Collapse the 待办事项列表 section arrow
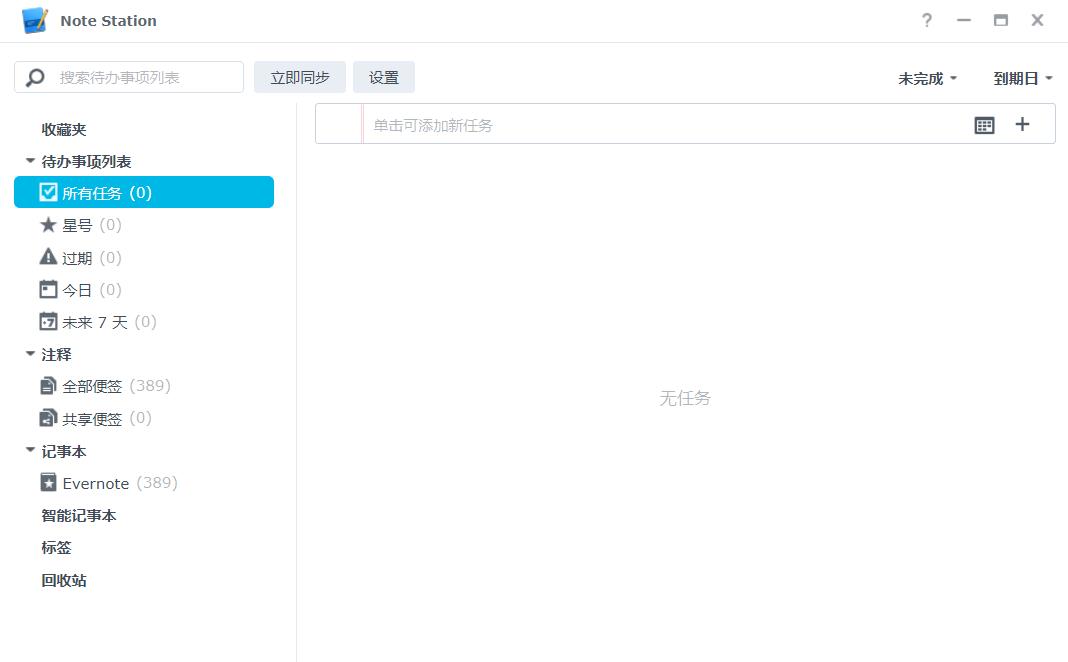The image size is (1068, 662). [30, 161]
